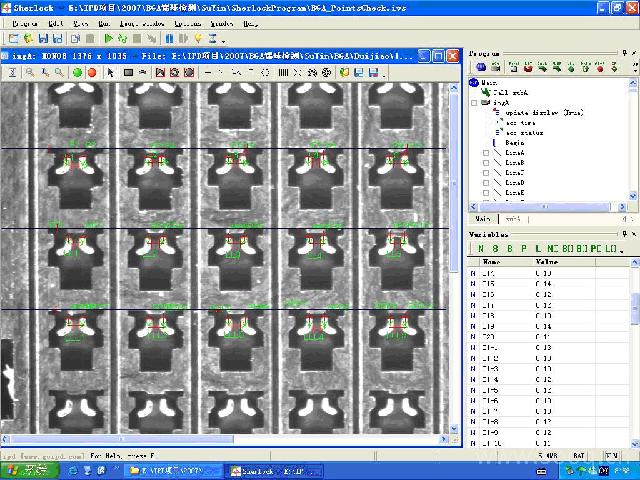
Task: Click the N variable type filter button
Action: point(480,247)
